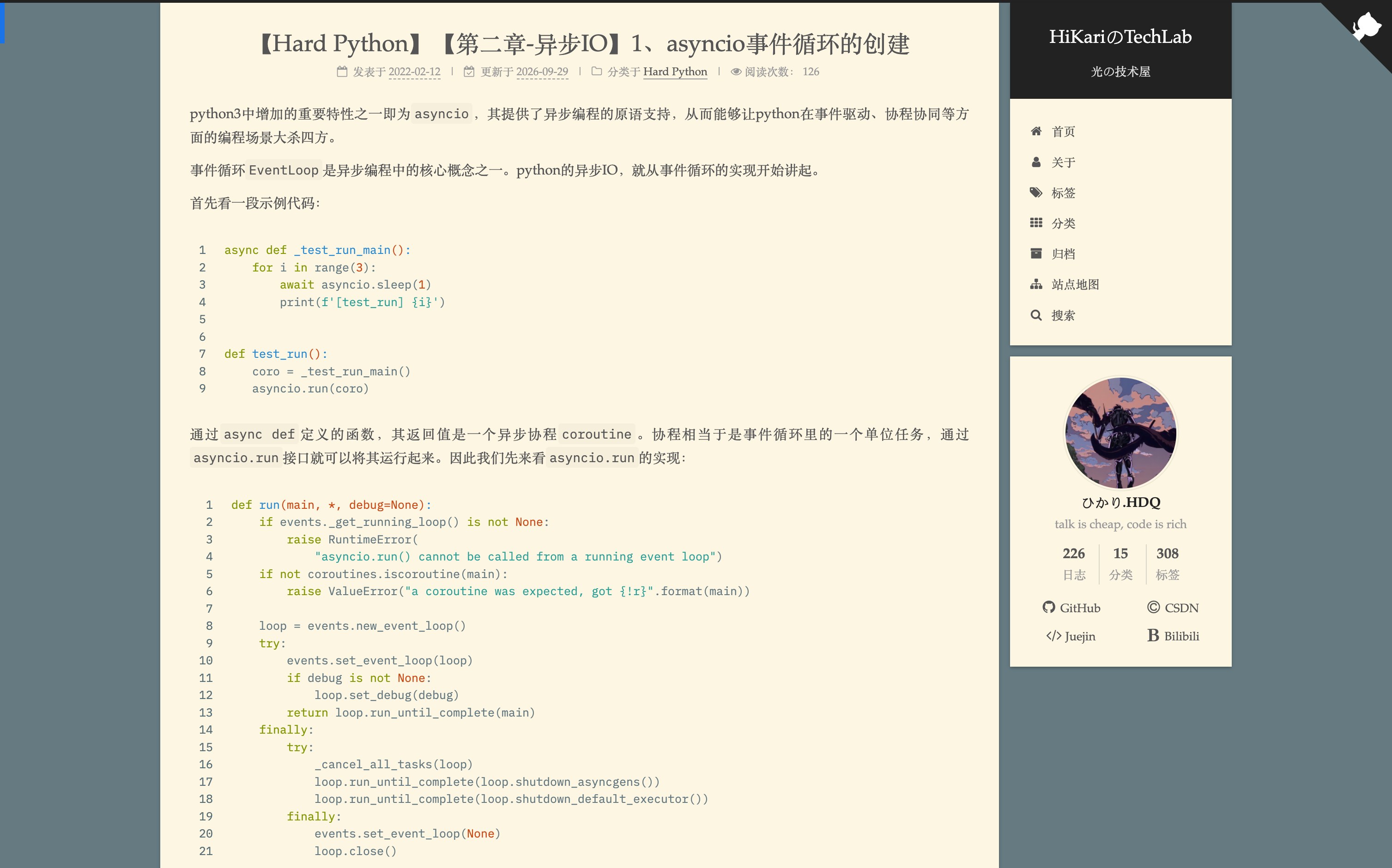Open the Juejin profile link text
Screen dimensions: 1392x868
[x=1080, y=636]
